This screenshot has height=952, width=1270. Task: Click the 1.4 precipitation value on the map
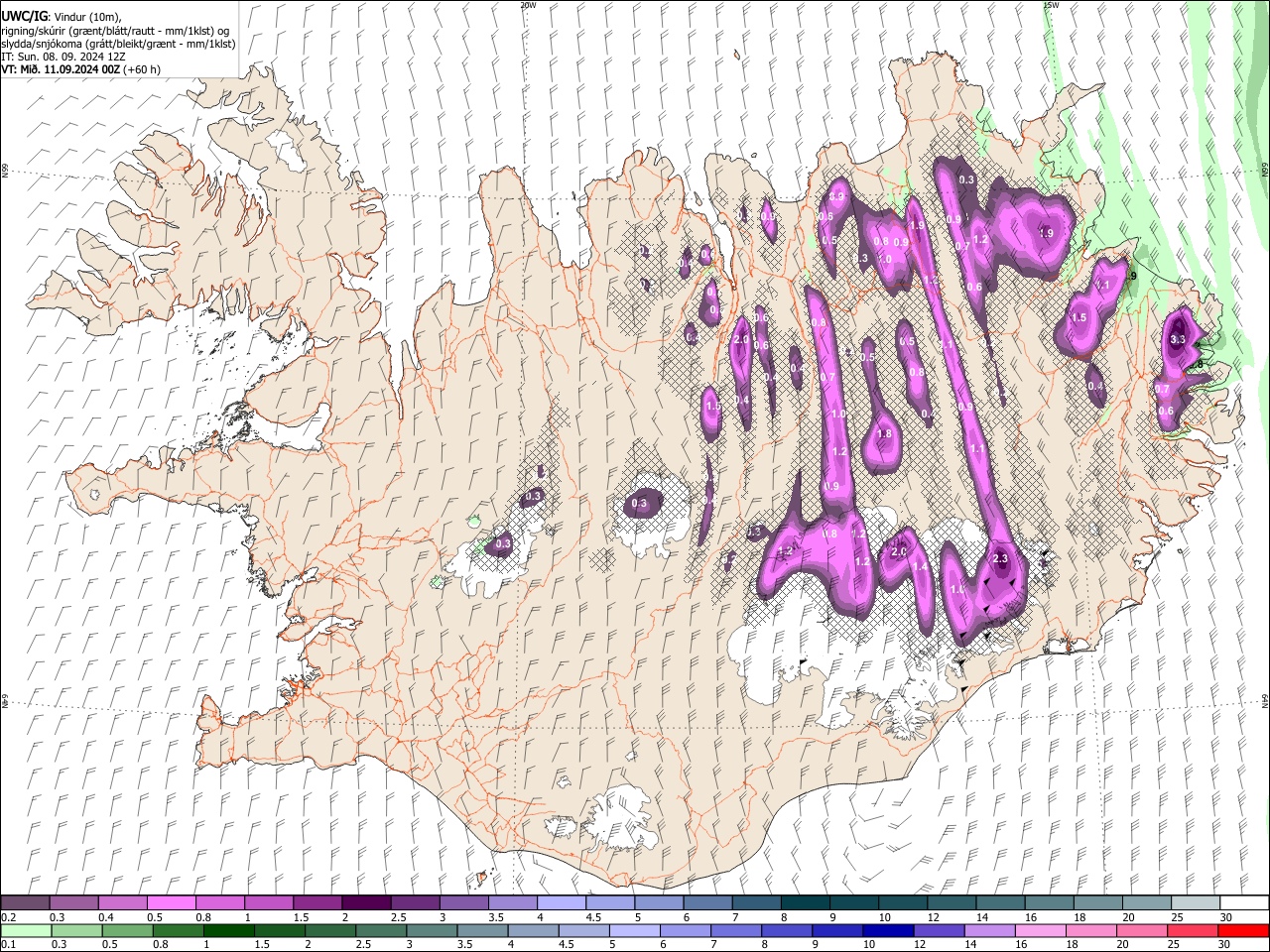[x=920, y=567]
